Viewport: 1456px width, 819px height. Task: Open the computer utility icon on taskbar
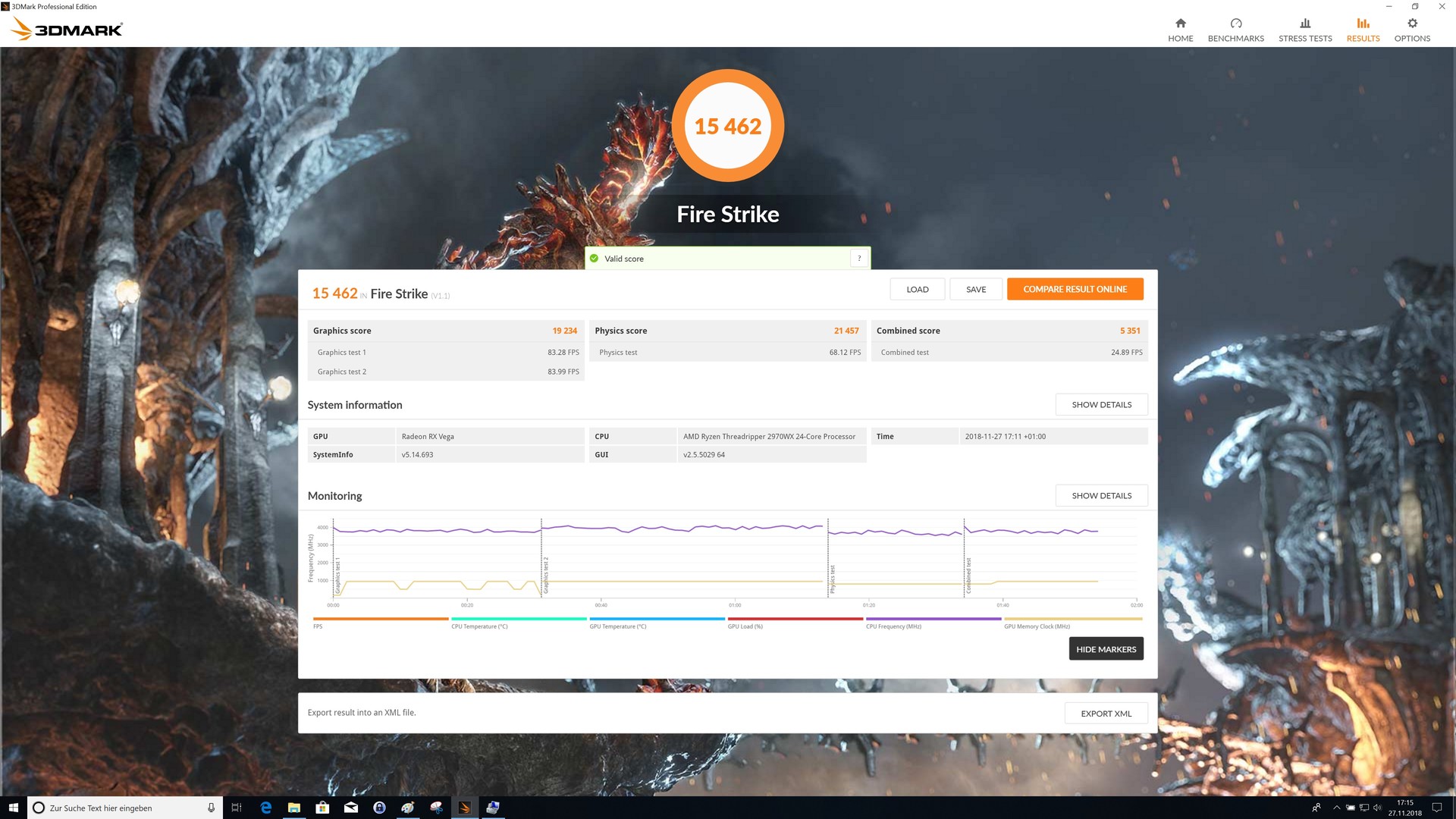[493, 808]
